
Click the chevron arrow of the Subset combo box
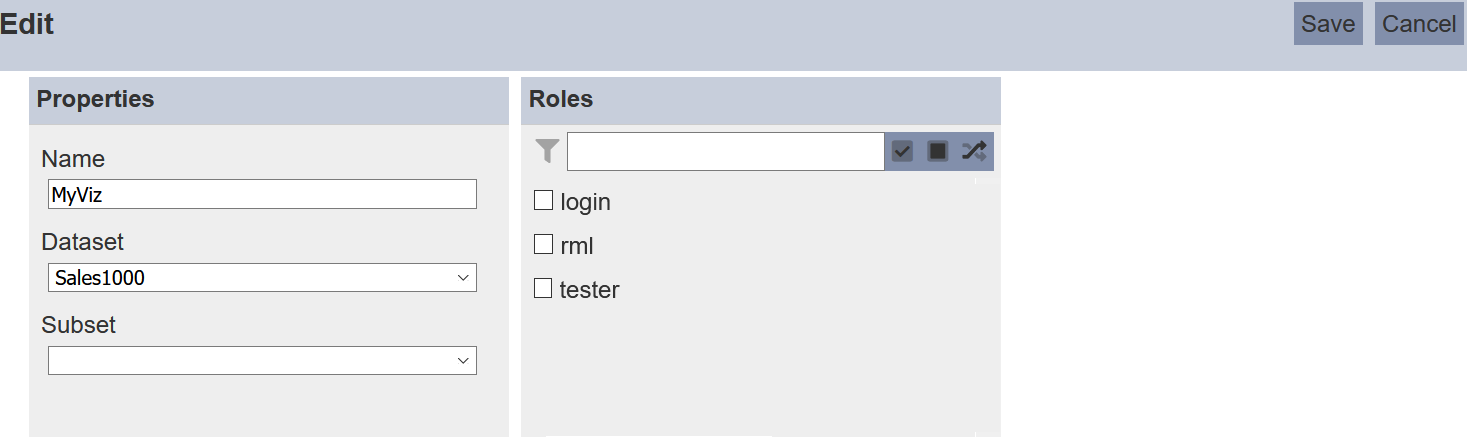(463, 360)
